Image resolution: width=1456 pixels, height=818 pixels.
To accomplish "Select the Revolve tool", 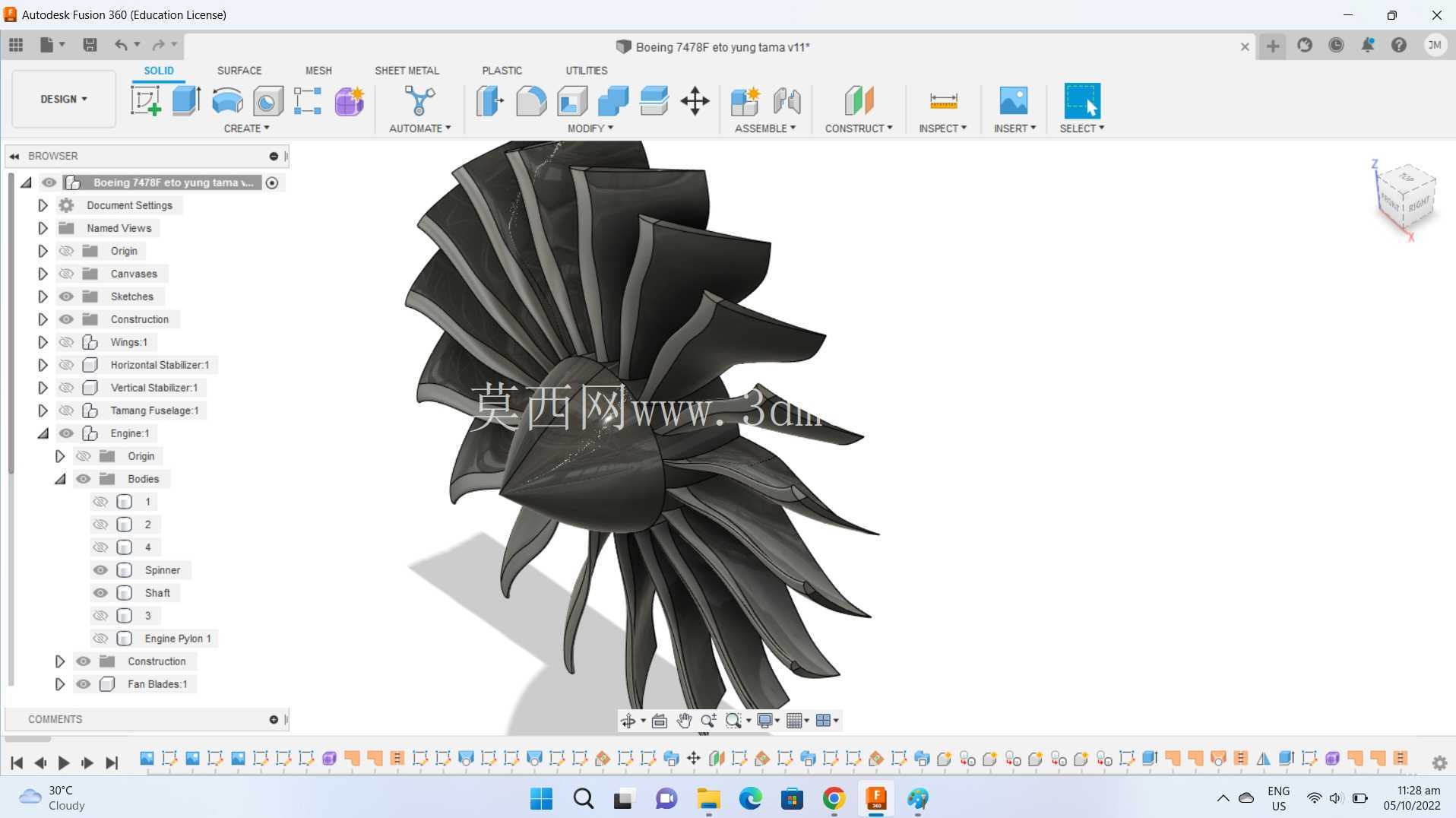I will (x=227, y=100).
